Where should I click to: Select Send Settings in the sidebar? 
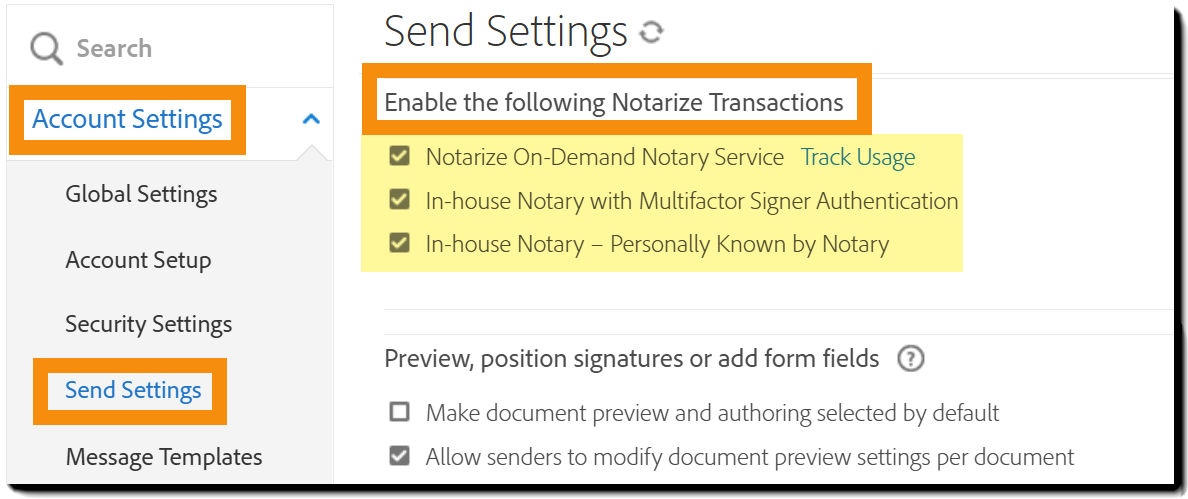tap(133, 390)
